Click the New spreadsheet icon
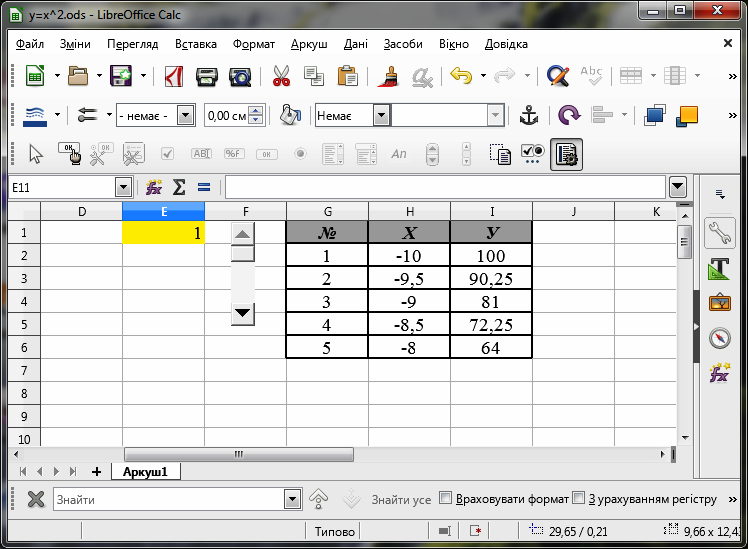The width and height of the screenshot is (748, 549). coord(35,76)
